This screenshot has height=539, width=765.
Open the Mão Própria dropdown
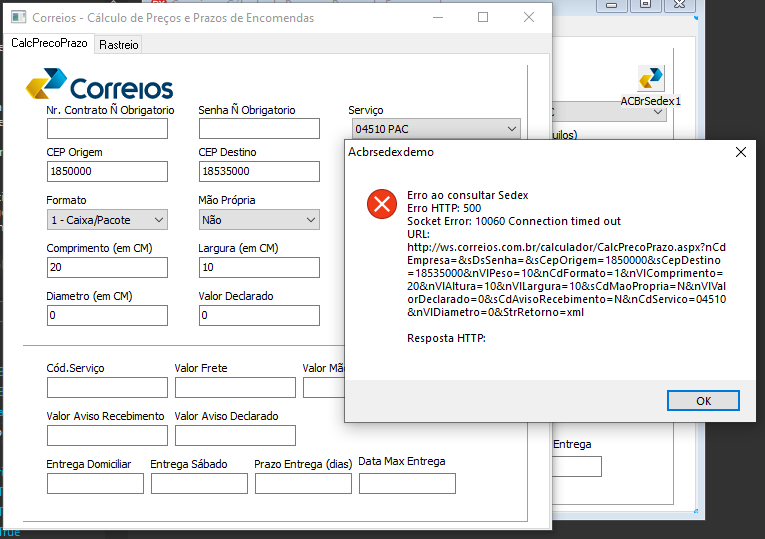tap(259, 220)
